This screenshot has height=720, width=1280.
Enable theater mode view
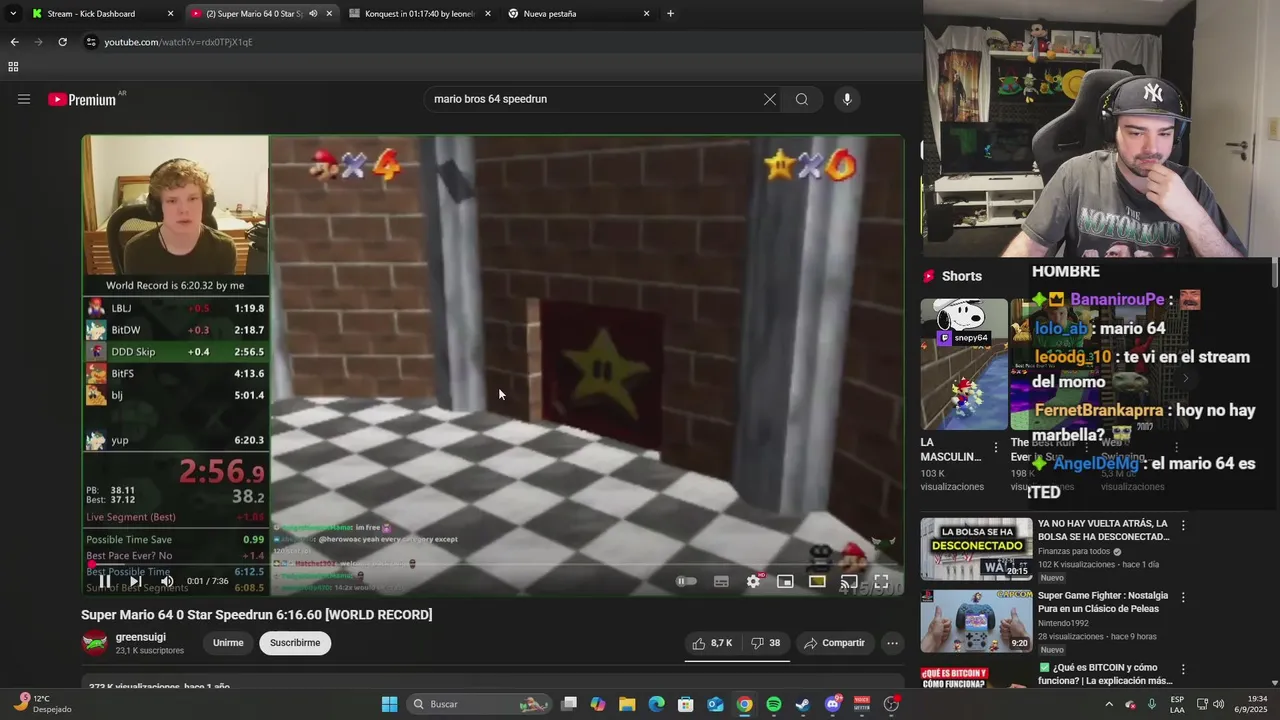pyautogui.click(x=817, y=581)
